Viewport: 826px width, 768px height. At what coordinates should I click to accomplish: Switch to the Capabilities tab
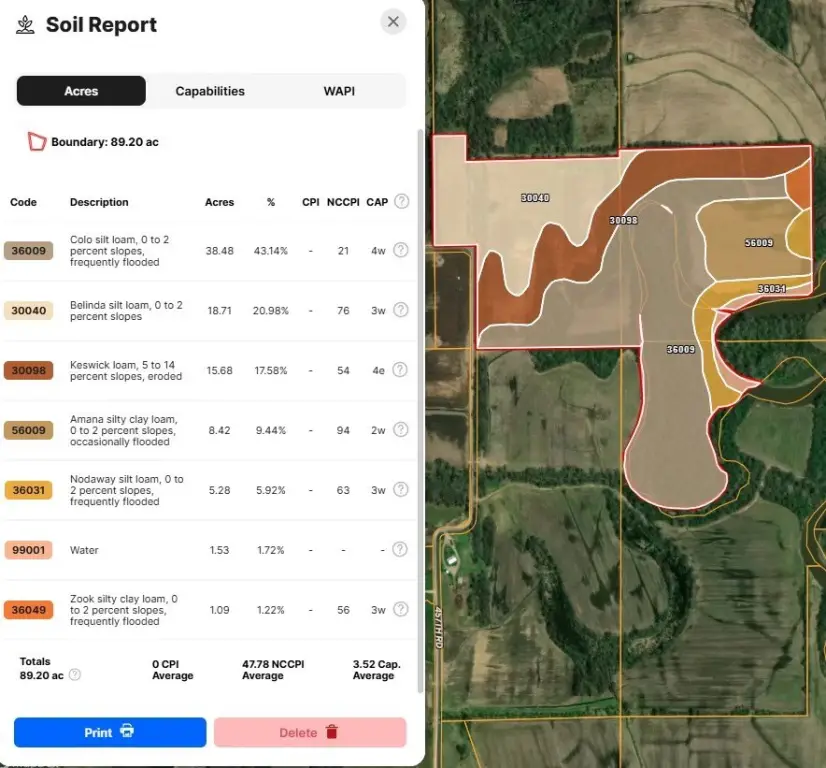click(210, 91)
